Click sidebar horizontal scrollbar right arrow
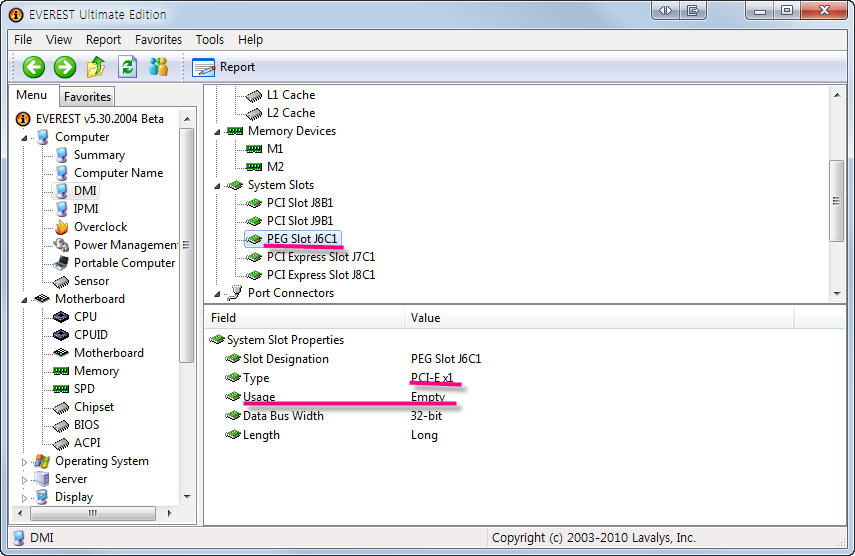Image resolution: width=855 pixels, height=556 pixels. tap(170, 513)
